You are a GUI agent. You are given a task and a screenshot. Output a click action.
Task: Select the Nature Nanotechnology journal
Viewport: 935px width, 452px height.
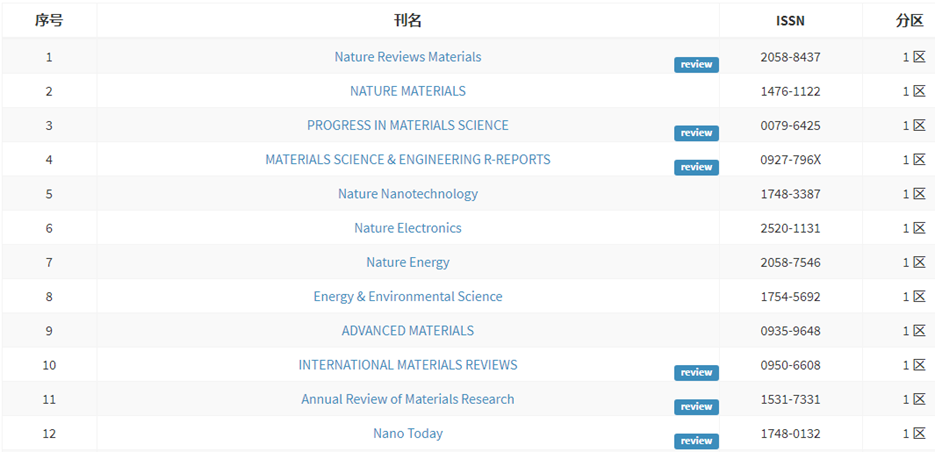pos(408,194)
